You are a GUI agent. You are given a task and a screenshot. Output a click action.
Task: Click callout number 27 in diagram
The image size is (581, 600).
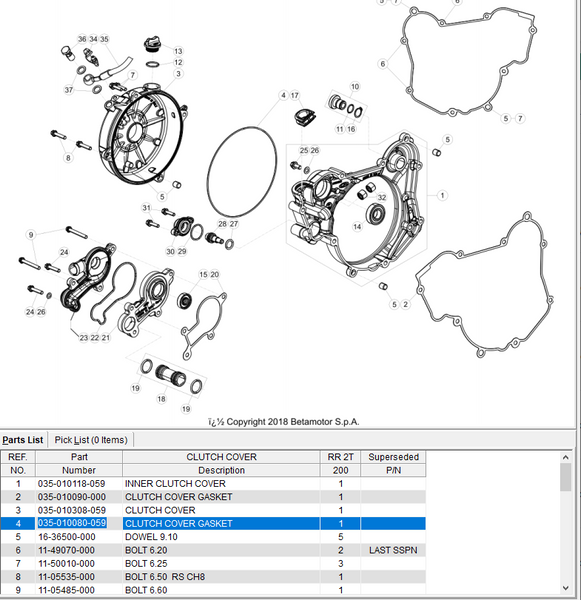[234, 224]
